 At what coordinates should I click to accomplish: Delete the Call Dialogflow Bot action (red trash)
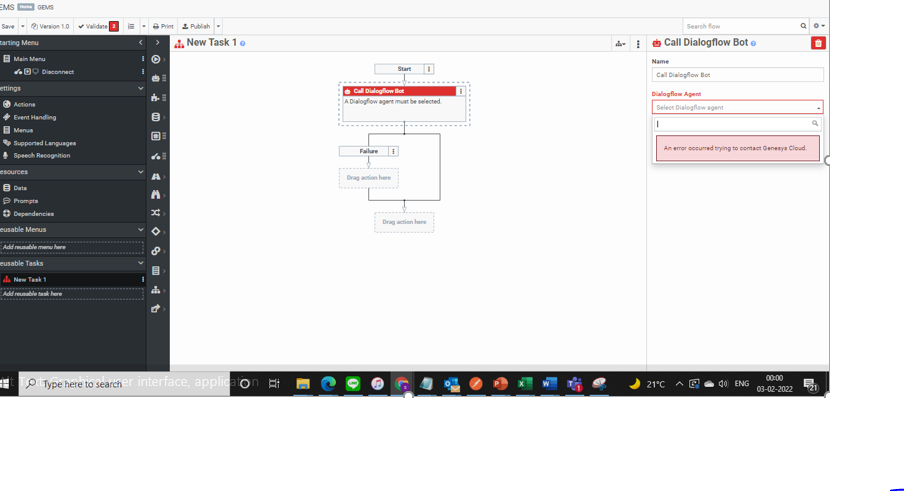coord(818,43)
